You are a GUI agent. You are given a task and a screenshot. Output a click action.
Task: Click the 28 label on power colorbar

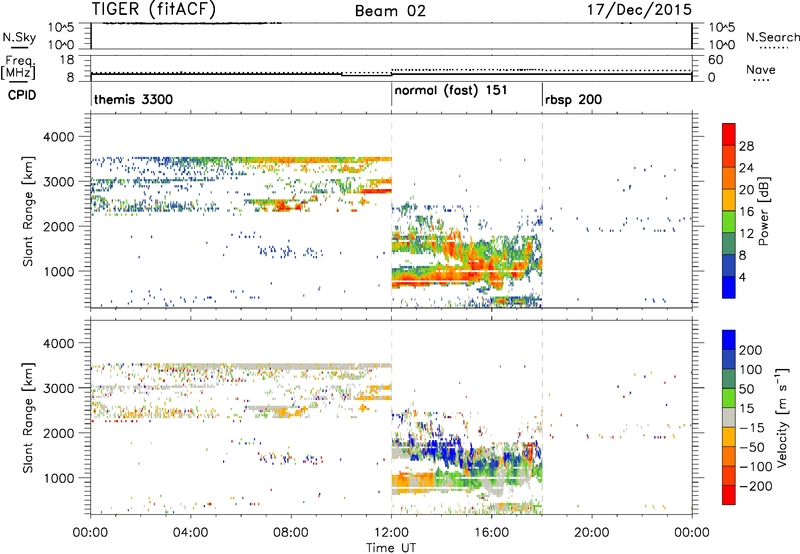(x=746, y=146)
